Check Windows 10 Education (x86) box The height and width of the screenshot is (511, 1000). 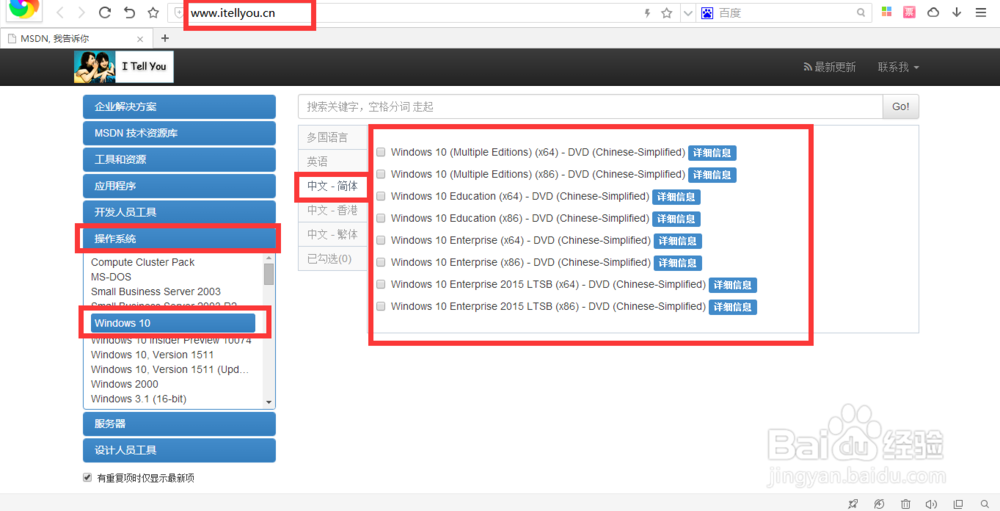(381, 218)
